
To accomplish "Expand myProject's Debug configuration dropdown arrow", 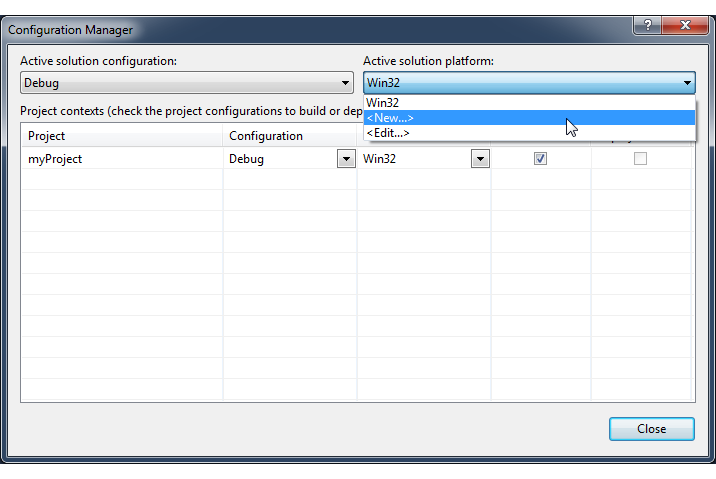I will [x=346, y=159].
